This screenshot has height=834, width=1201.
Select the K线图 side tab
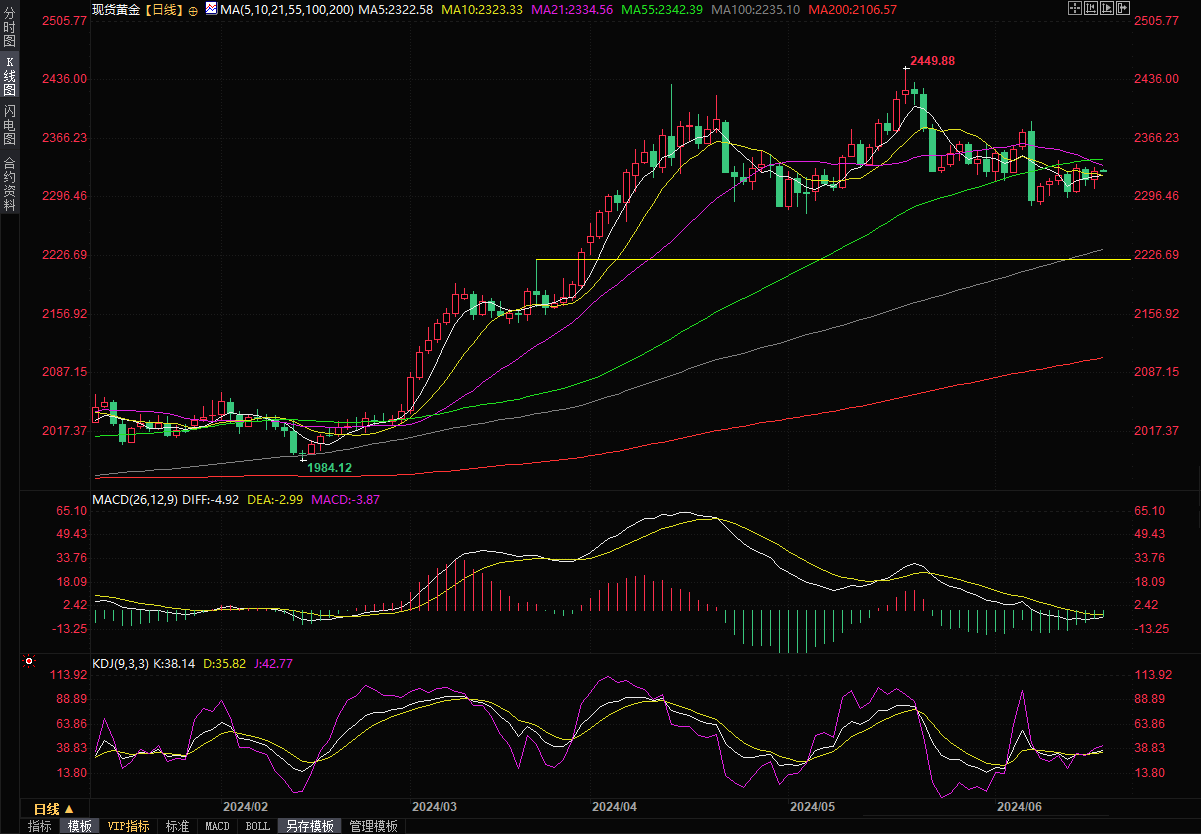point(10,76)
